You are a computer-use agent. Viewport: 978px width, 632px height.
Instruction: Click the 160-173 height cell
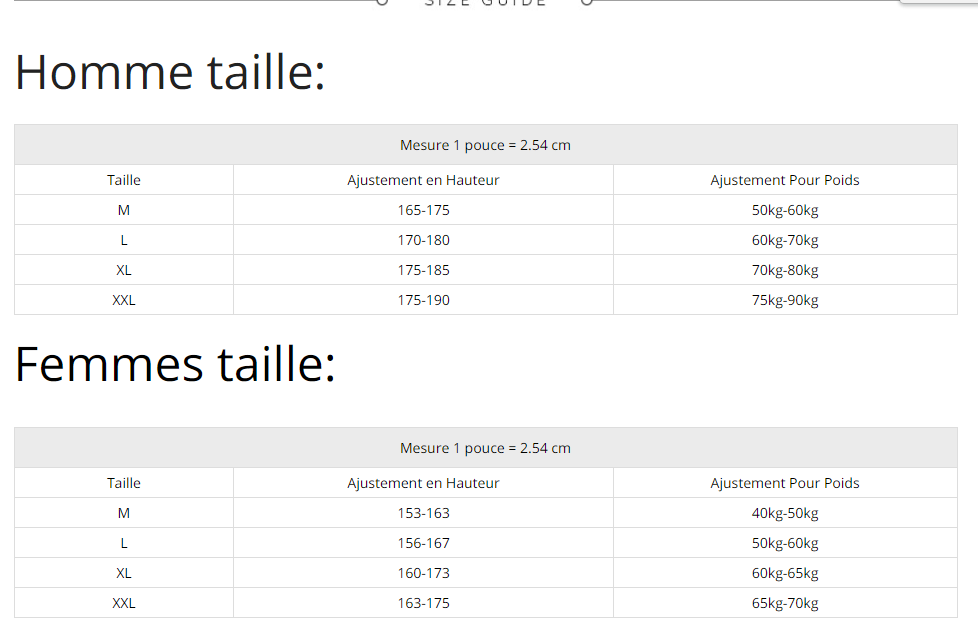[423, 573]
